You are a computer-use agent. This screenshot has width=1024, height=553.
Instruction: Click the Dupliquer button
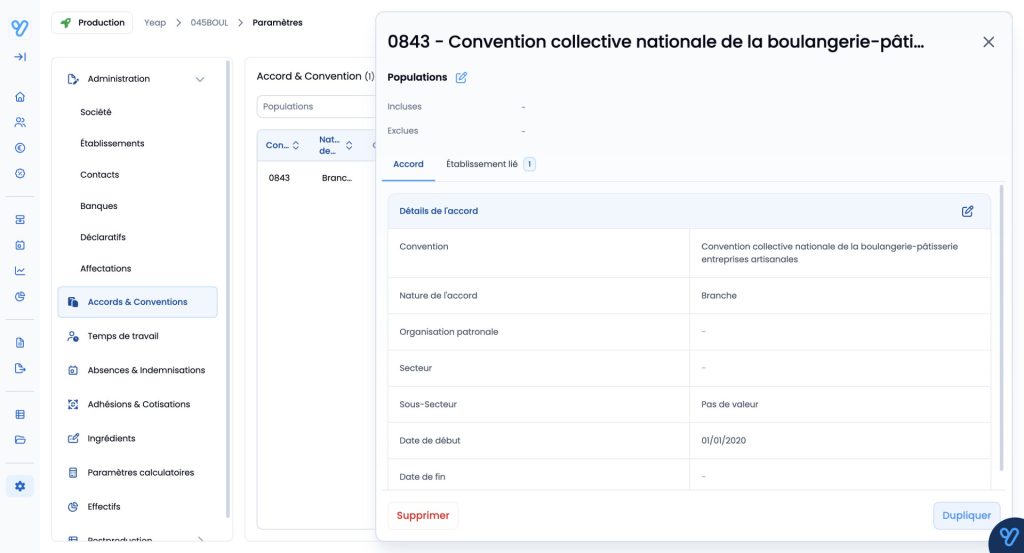[966, 516]
